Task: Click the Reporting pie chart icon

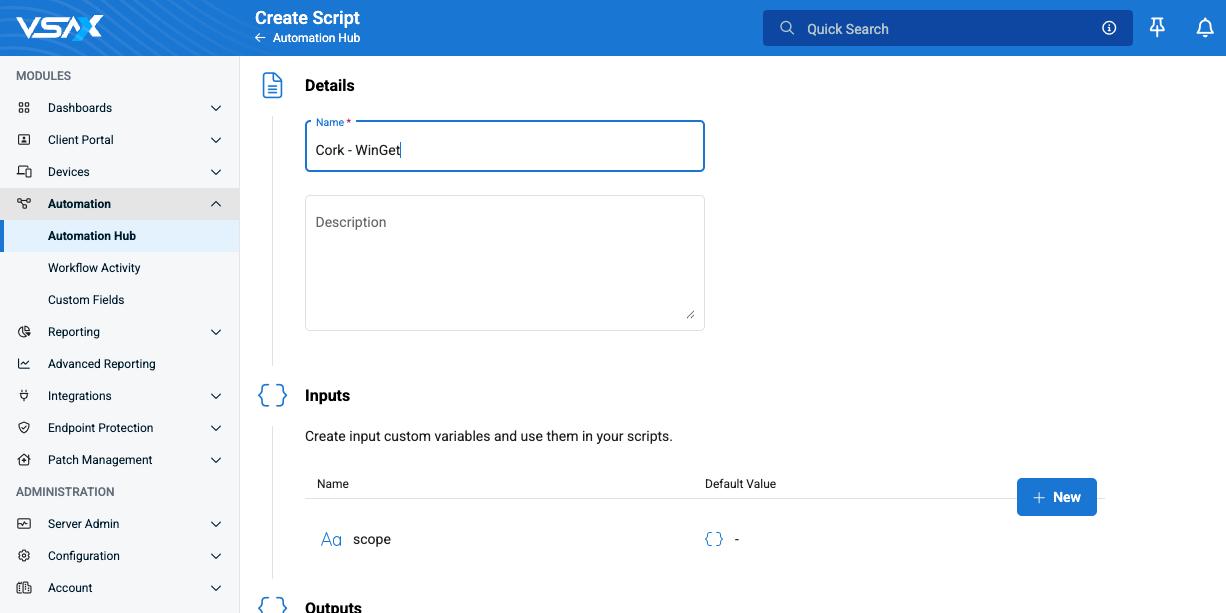Action: pyautogui.click(x=24, y=332)
